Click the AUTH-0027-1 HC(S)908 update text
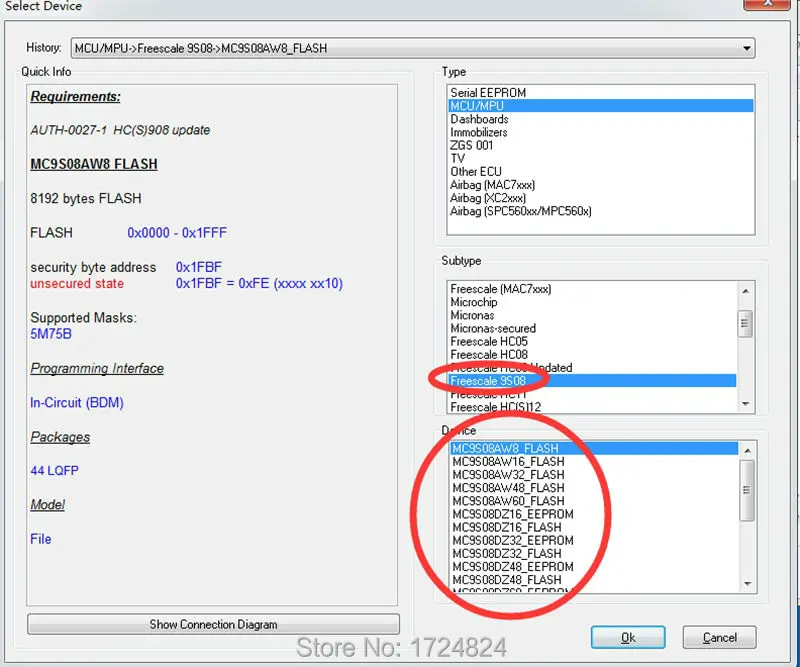The height and width of the screenshot is (667, 800). (120, 130)
